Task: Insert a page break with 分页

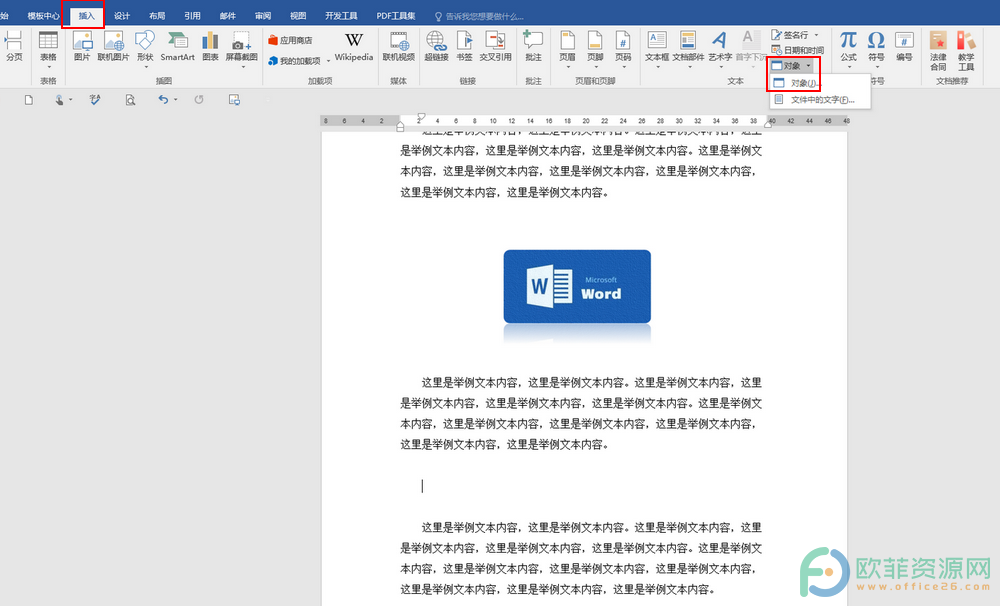Action: 14,46
